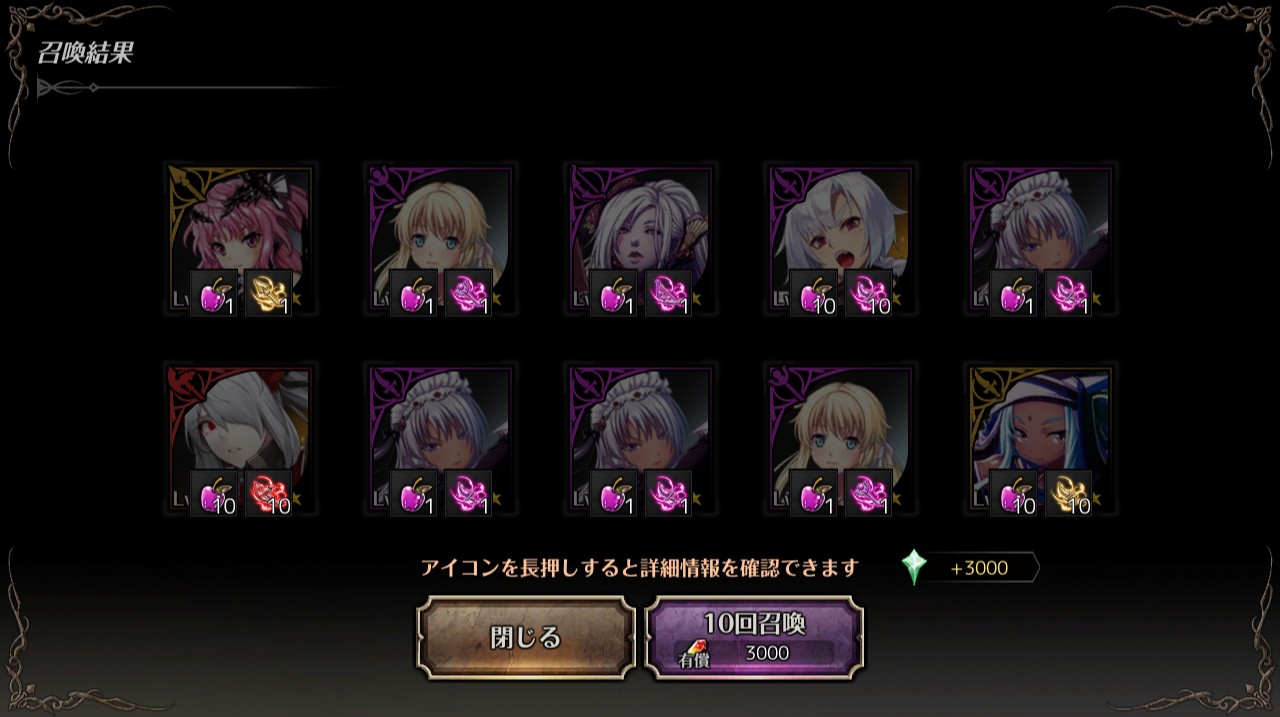Select the bottom-row blonde character portrait

840,440
